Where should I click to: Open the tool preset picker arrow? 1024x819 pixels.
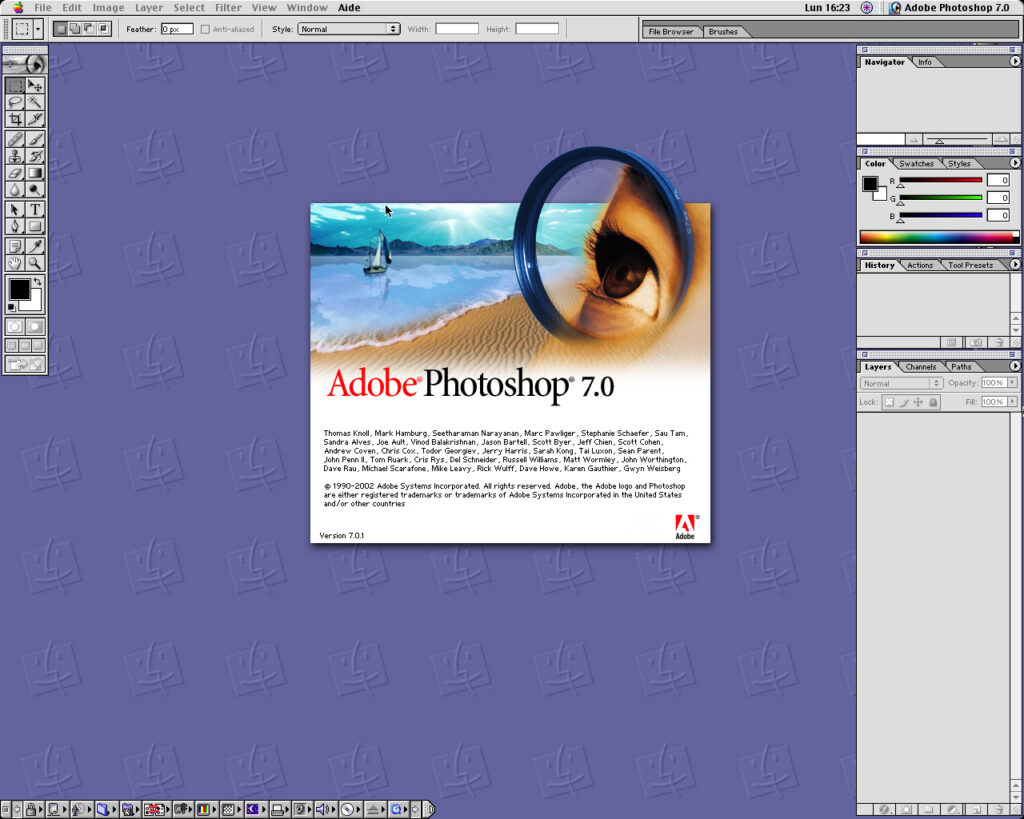point(38,29)
